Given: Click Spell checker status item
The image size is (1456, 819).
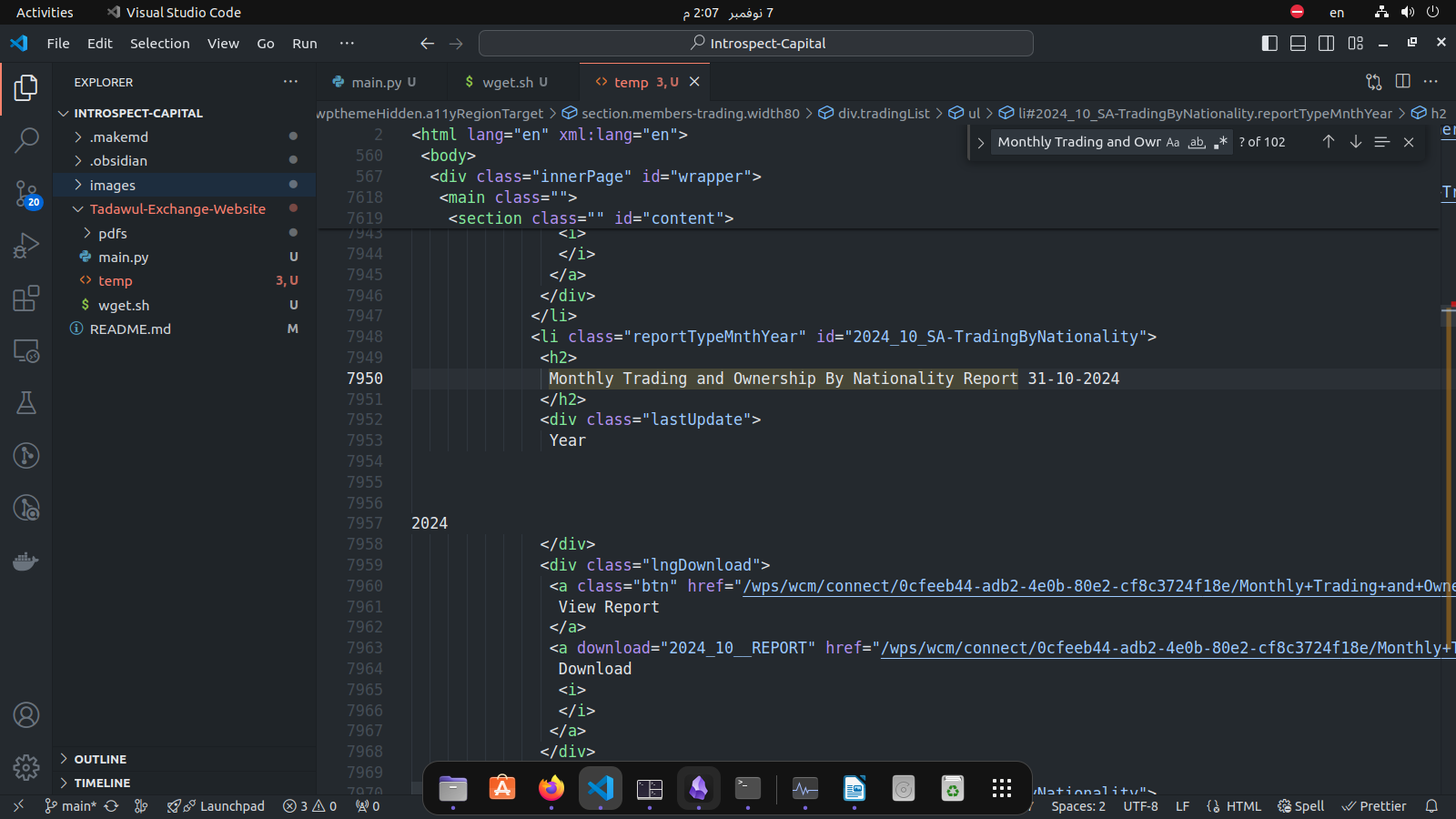Looking at the screenshot, I should (1300, 806).
